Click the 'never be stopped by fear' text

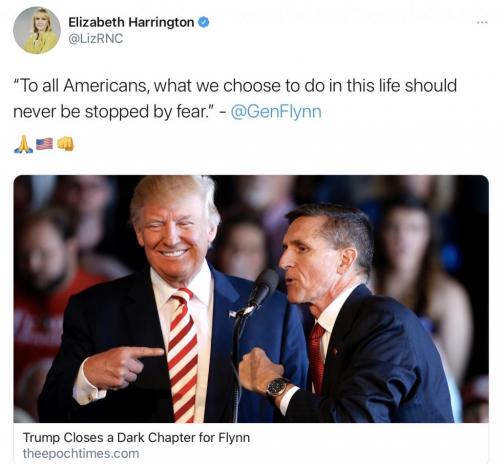click(115, 111)
